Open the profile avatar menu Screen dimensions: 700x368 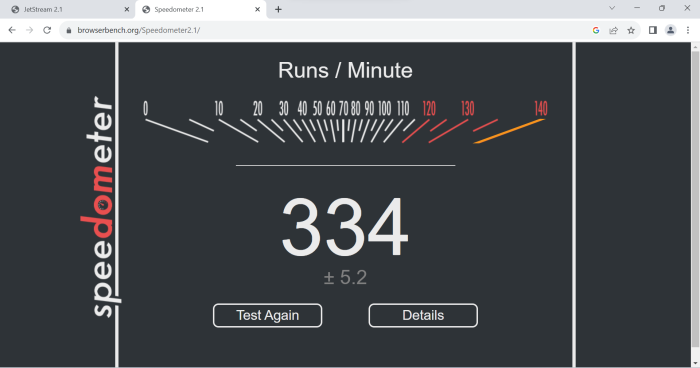(x=671, y=30)
